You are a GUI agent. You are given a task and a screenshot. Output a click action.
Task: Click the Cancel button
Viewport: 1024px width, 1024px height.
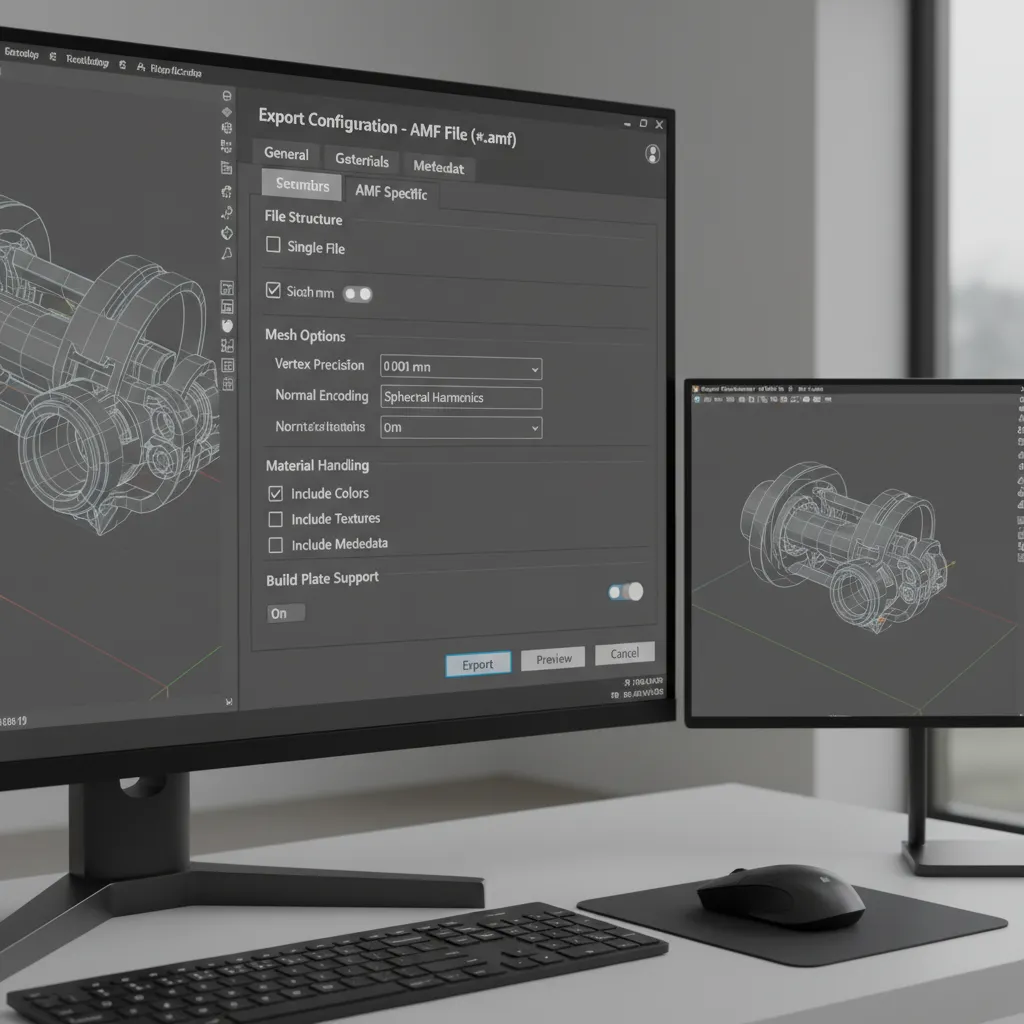[624, 654]
